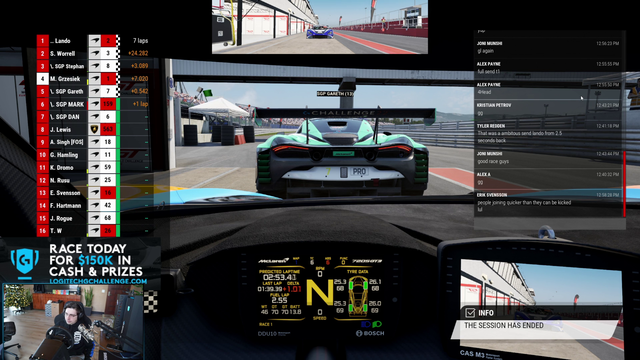Click the F. Hartmann driver name

click(x=66, y=205)
